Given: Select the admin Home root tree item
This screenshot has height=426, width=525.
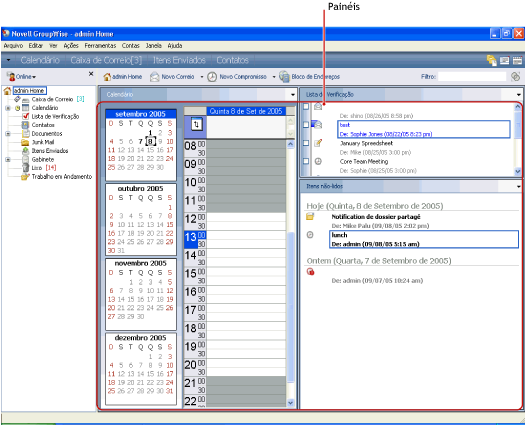Looking at the screenshot, I should coord(29,91).
